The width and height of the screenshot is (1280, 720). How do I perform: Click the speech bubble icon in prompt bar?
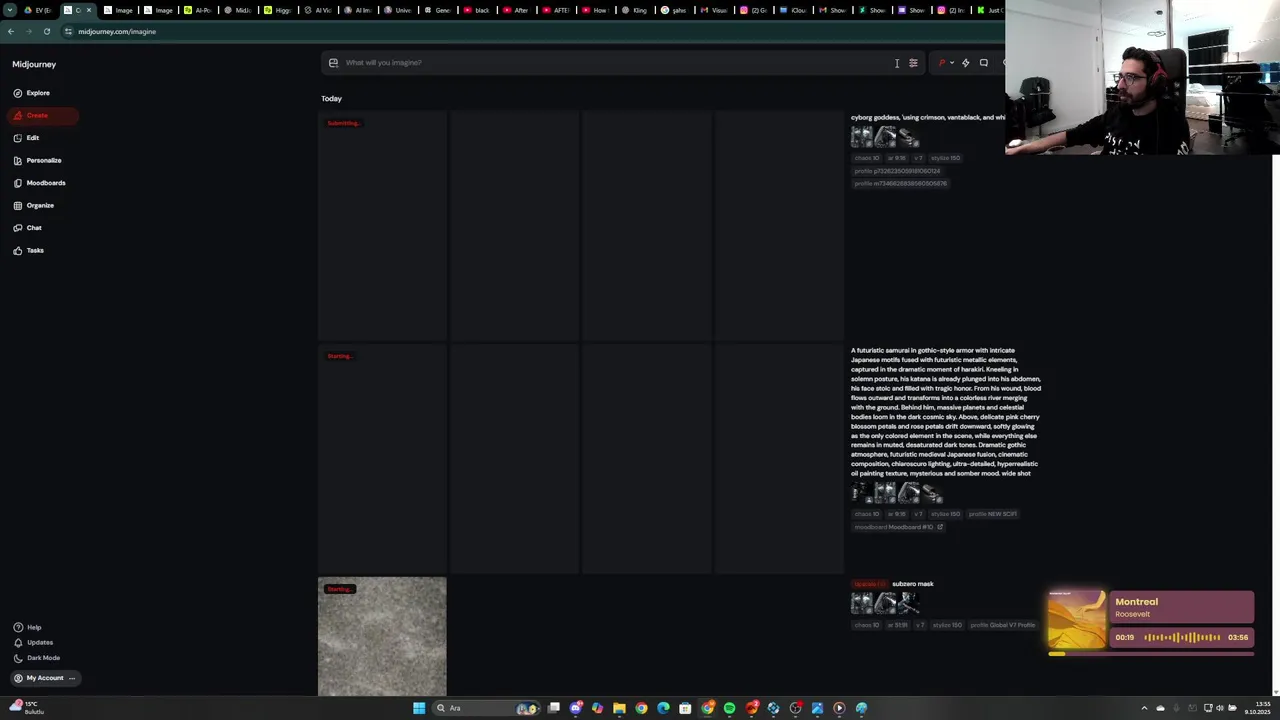984,63
